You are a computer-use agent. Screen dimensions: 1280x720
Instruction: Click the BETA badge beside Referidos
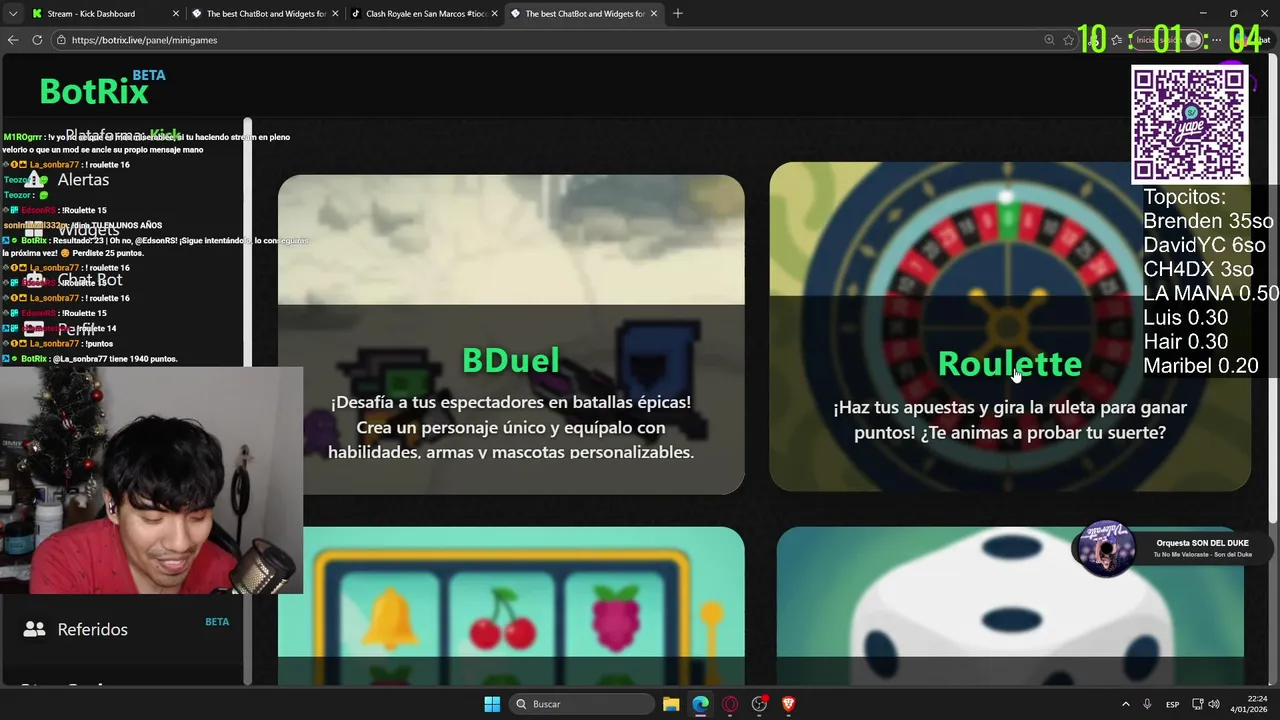point(217,622)
